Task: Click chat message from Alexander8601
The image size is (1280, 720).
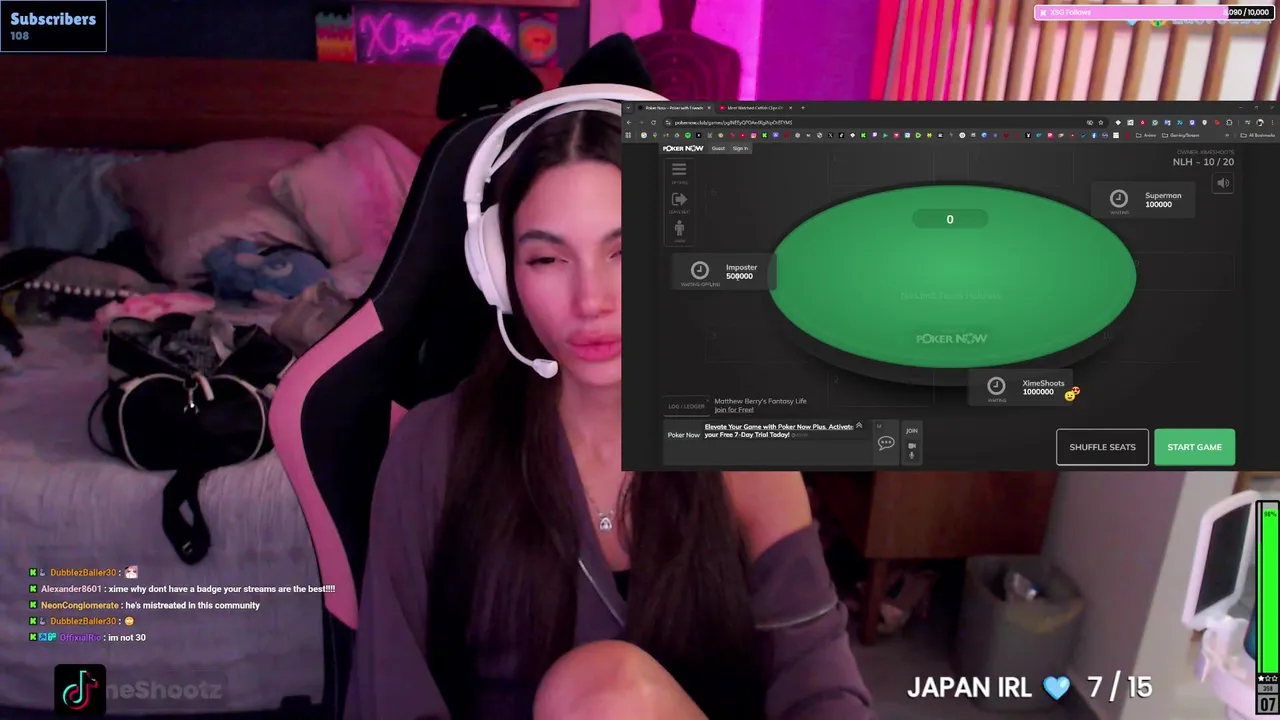Action: [x=182, y=589]
